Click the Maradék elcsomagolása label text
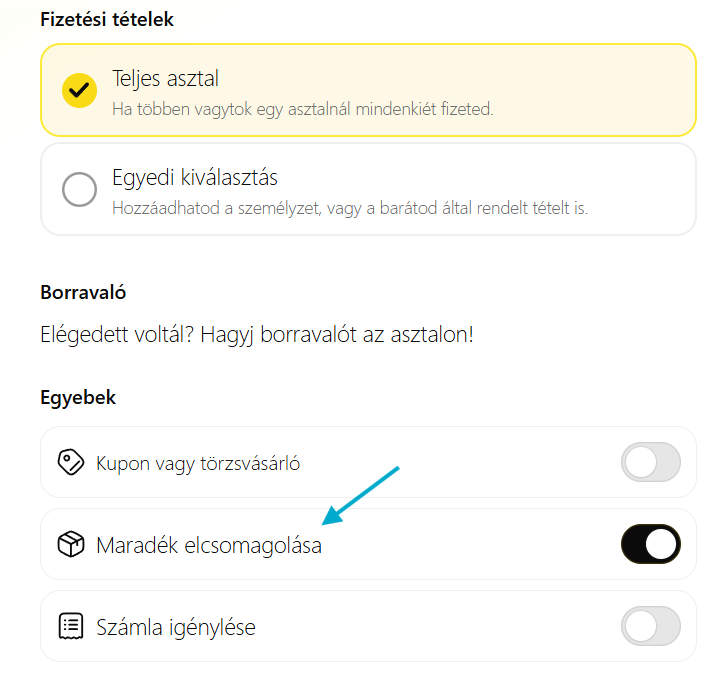 pos(209,546)
